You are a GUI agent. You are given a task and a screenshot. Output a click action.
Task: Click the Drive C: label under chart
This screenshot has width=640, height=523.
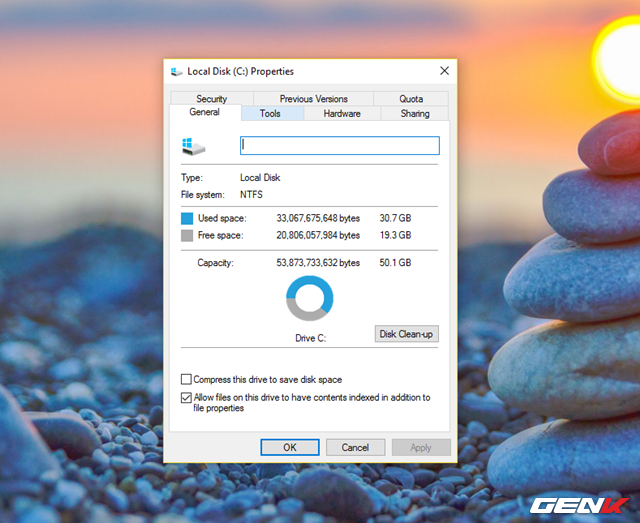[x=310, y=338]
